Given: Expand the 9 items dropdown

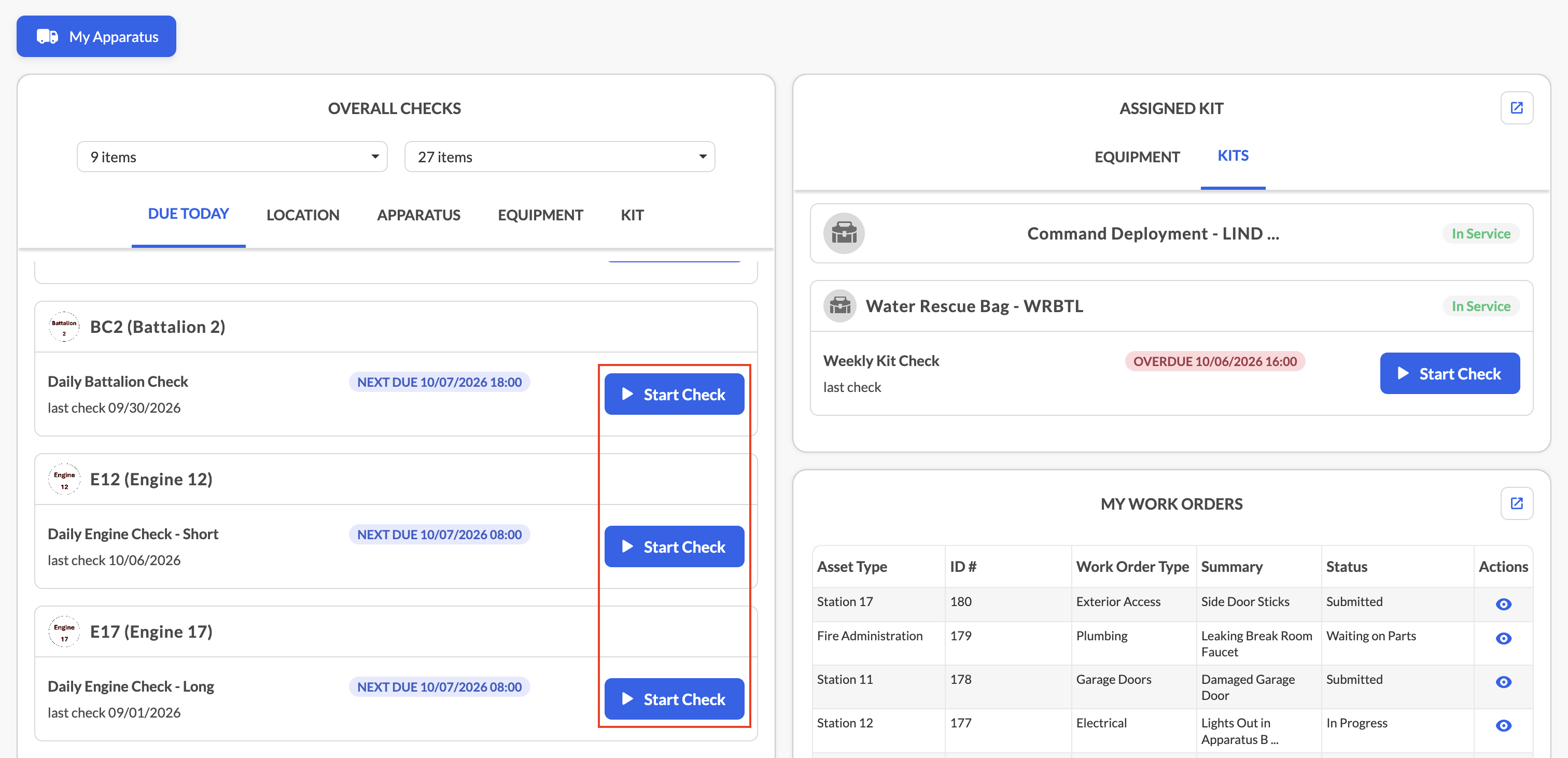Looking at the screenshot, I should point(232,157).
